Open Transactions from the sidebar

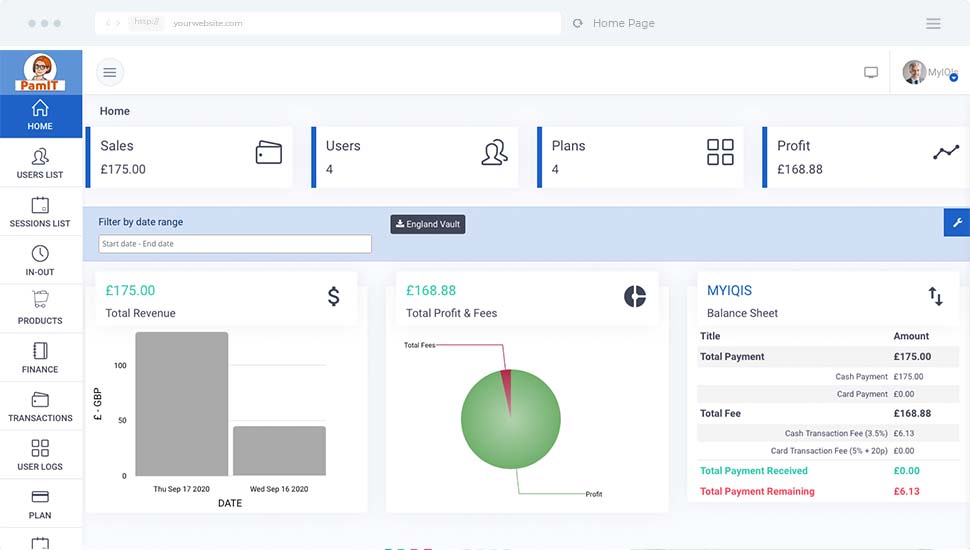(x=40, y=406)
